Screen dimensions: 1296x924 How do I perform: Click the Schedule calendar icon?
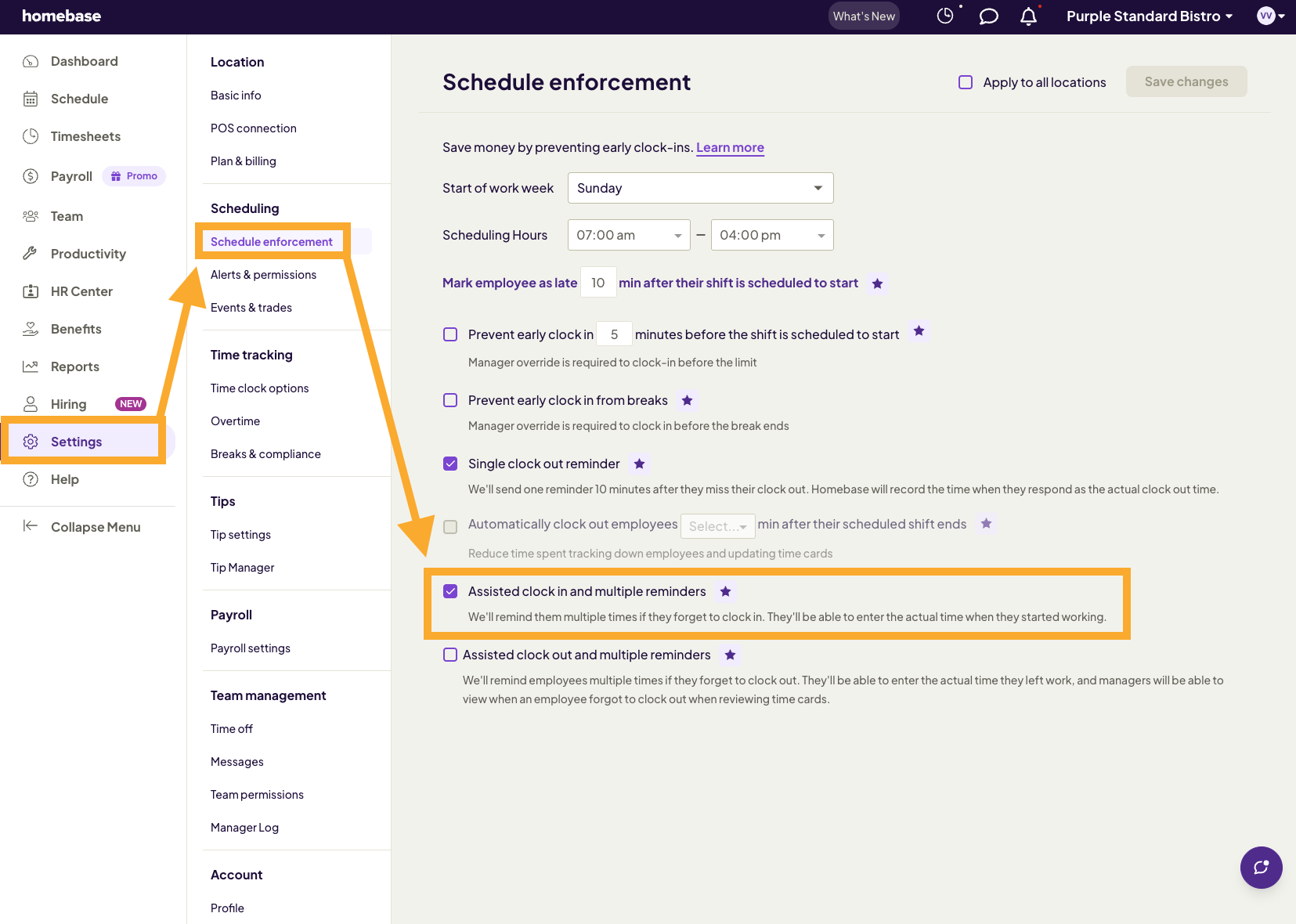[x=31, y=99]
